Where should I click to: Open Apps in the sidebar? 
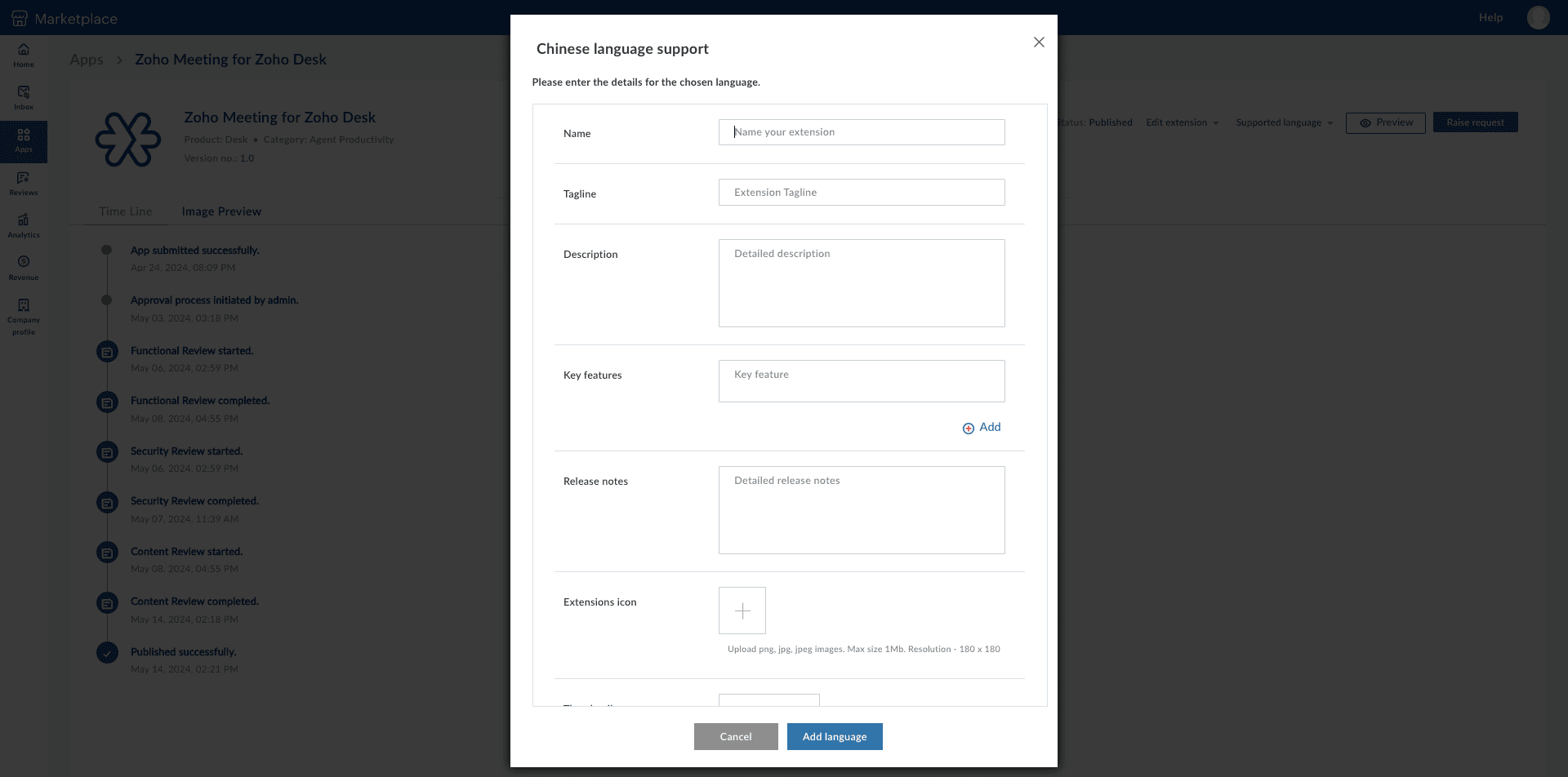point(24,141)
